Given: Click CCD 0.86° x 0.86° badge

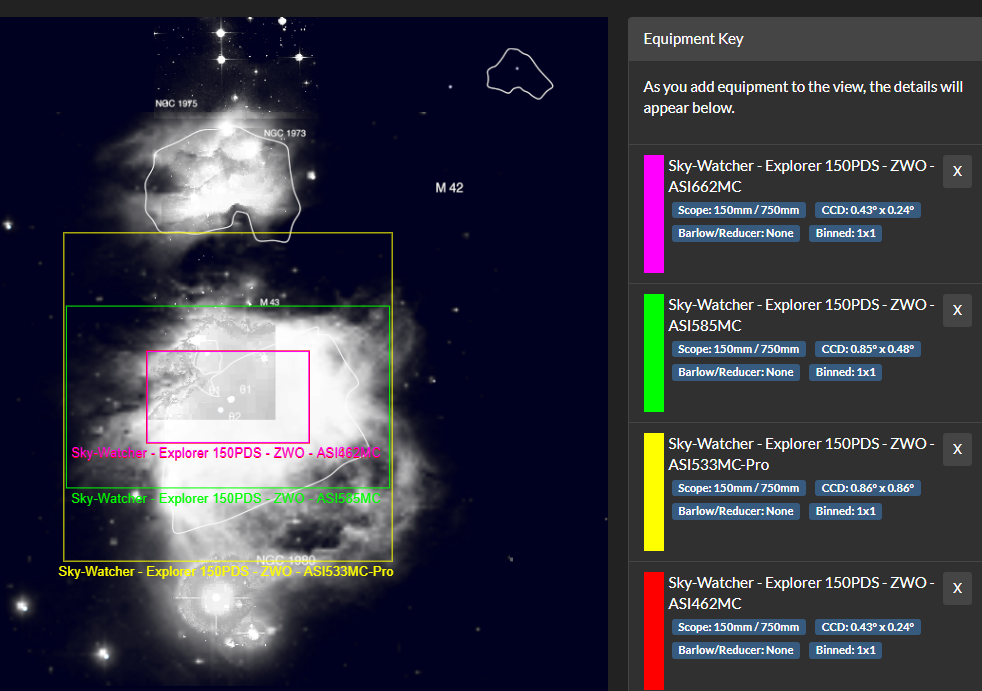Looking at the screenshot, I should pos(867,488).
